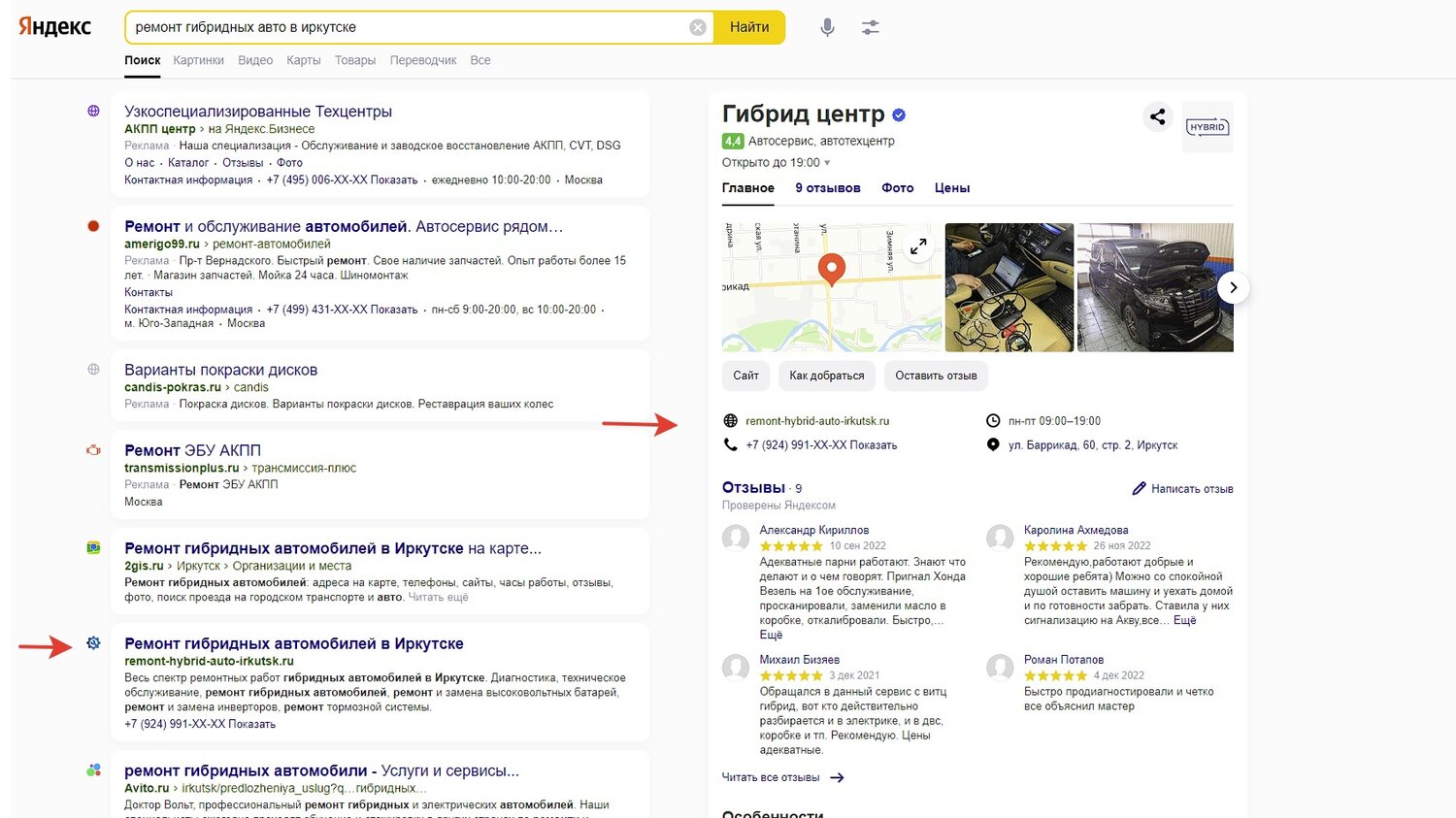The image size is (1456, 818).
Task: Show АКПП центр phone +7 (495) 006
Action: tap(342, 180)
